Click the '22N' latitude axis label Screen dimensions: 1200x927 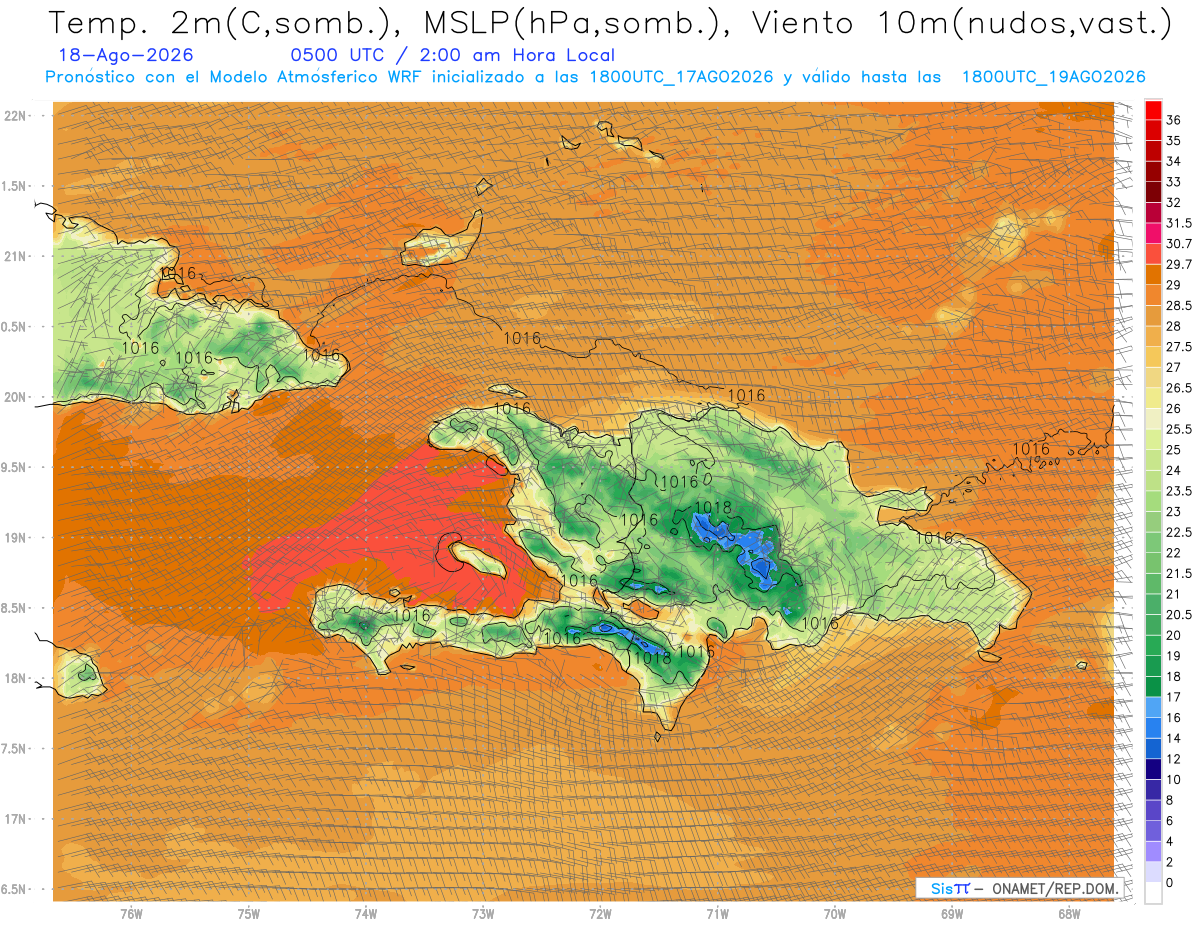point(16,115)
